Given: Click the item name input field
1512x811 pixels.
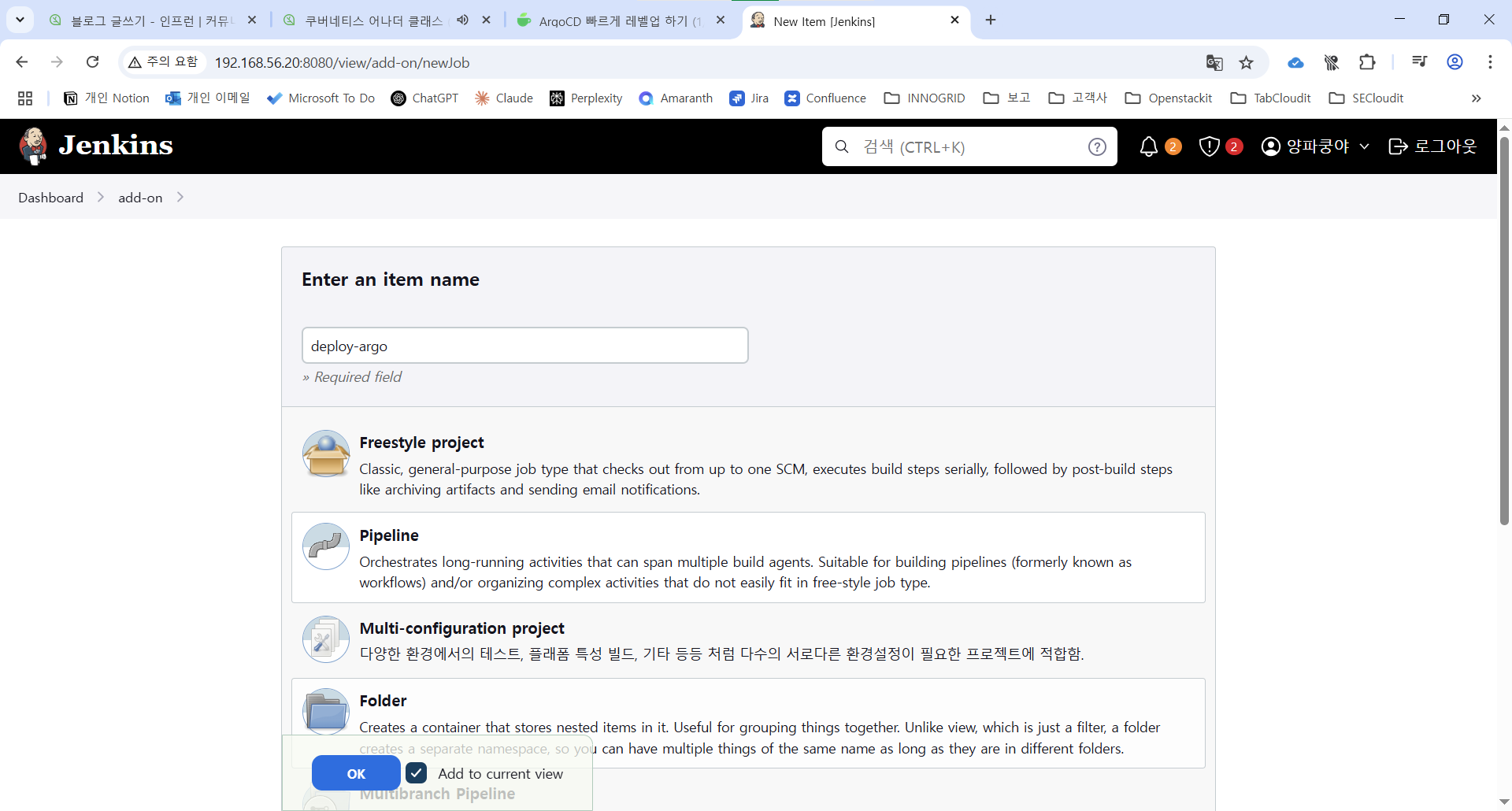Looking at the screenshot, I should tap(525, 346).
